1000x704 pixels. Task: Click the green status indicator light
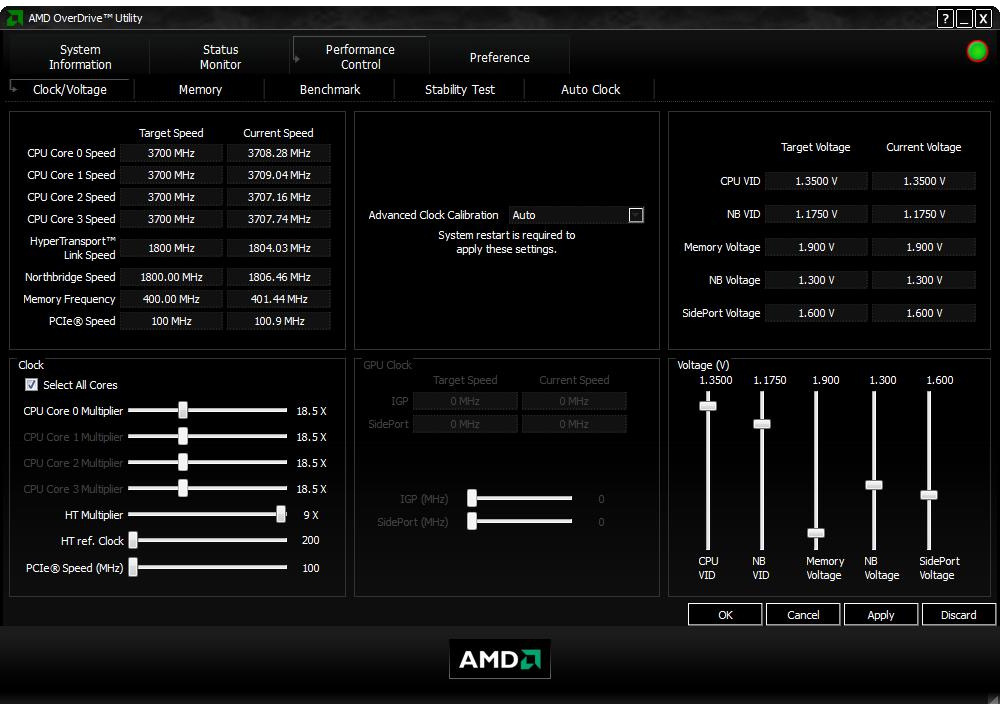pos(977,51)
